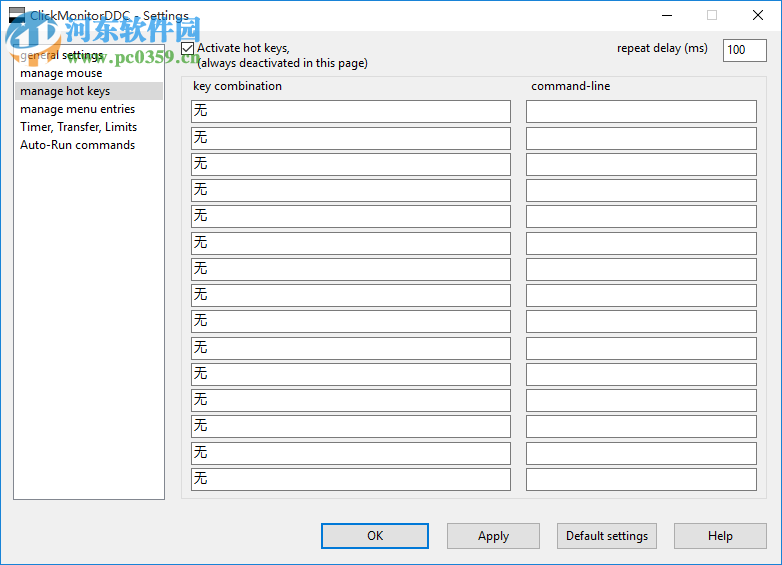Click the twelfth command-line field

point(641,400)
